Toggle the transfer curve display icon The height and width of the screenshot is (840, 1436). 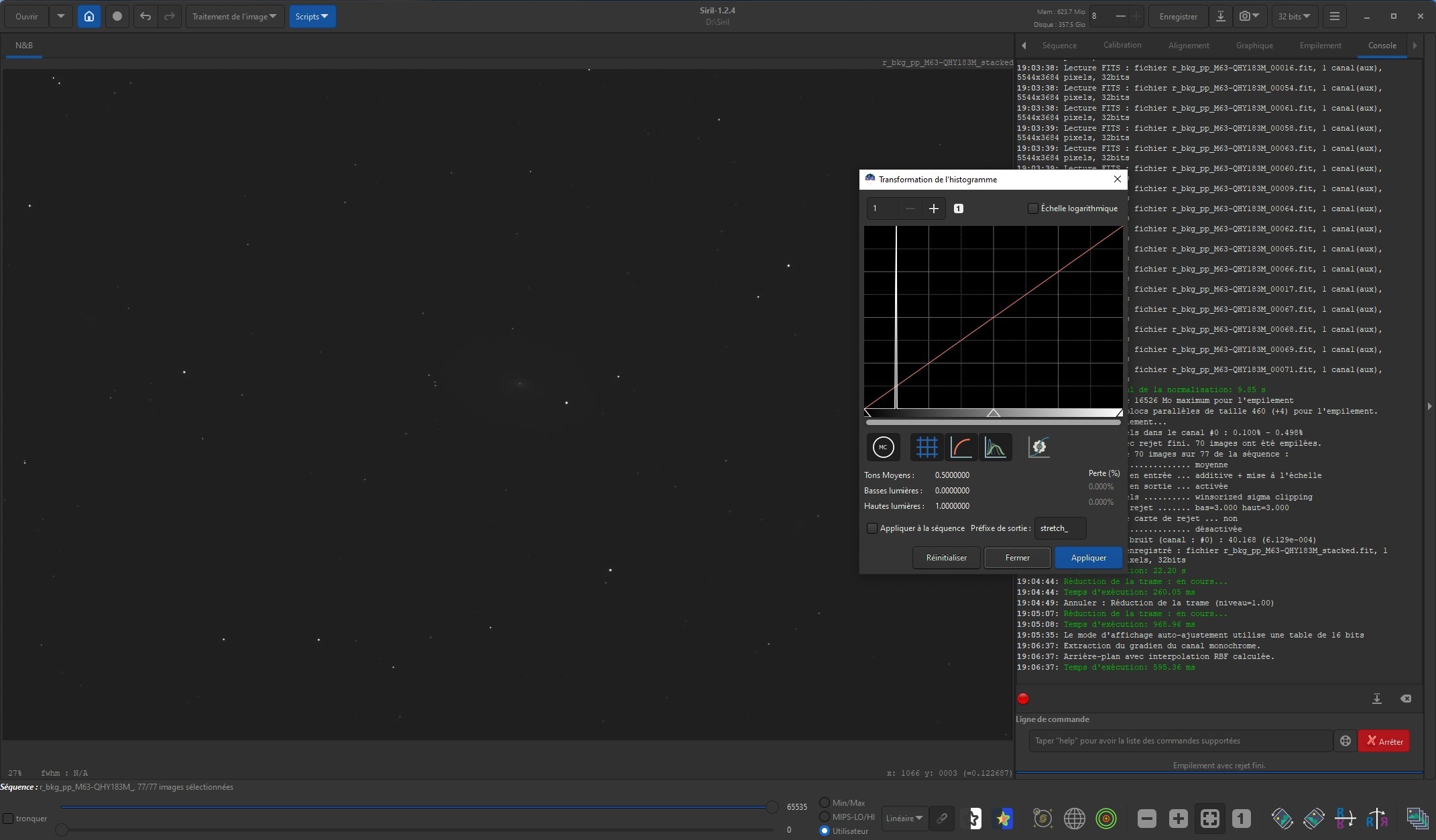click(961, 447)
